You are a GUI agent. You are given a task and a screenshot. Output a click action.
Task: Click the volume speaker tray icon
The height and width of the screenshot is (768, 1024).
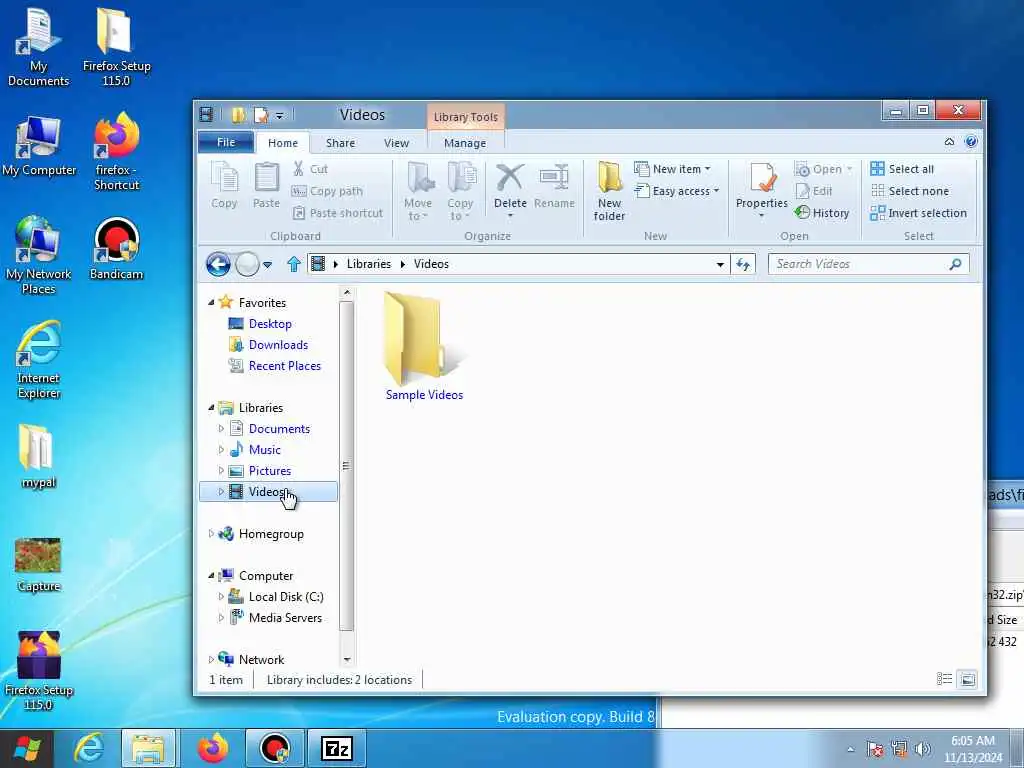tap(923, 749)
